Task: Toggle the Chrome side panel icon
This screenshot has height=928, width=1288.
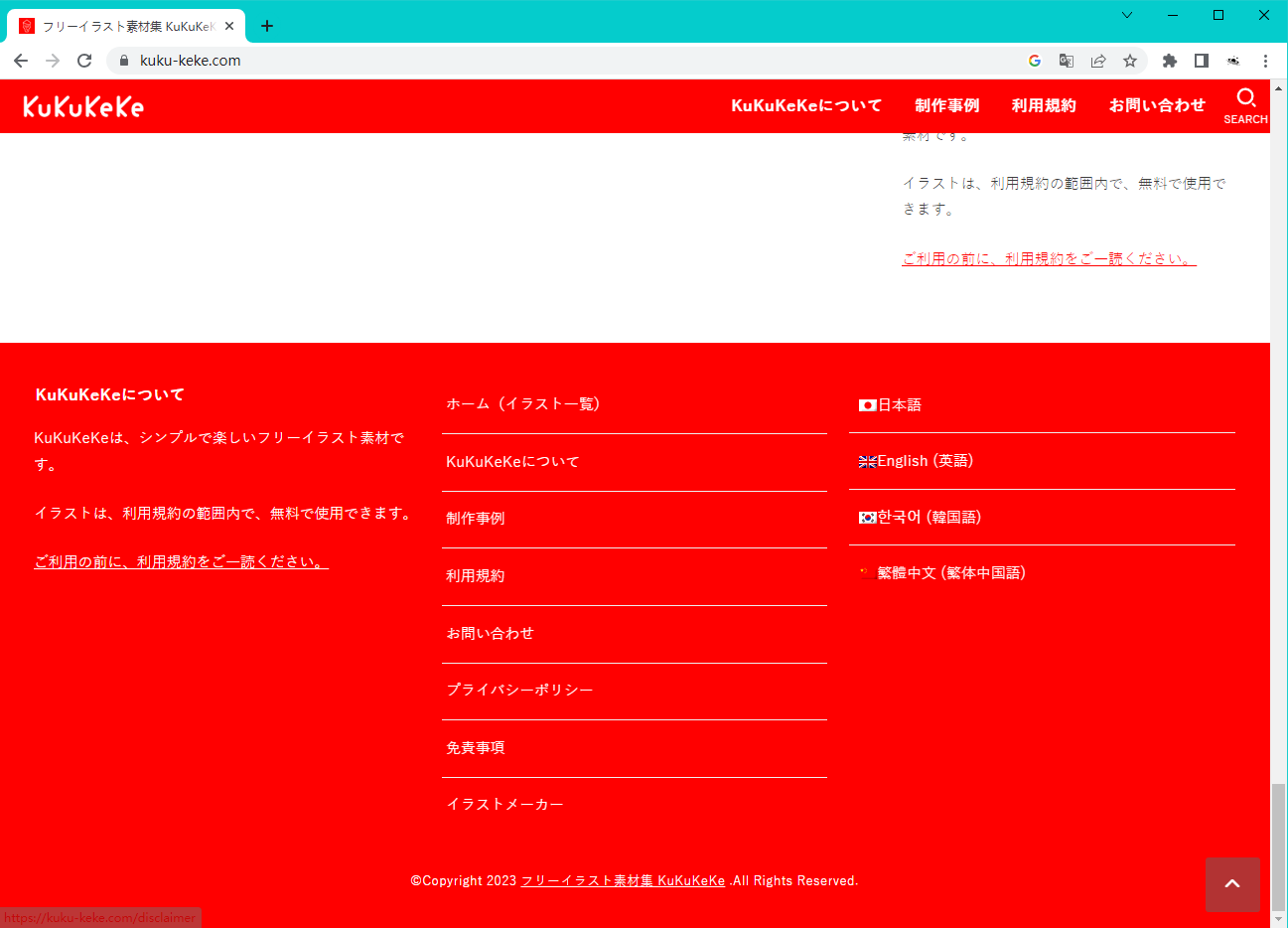Action: click(1201, 61)
